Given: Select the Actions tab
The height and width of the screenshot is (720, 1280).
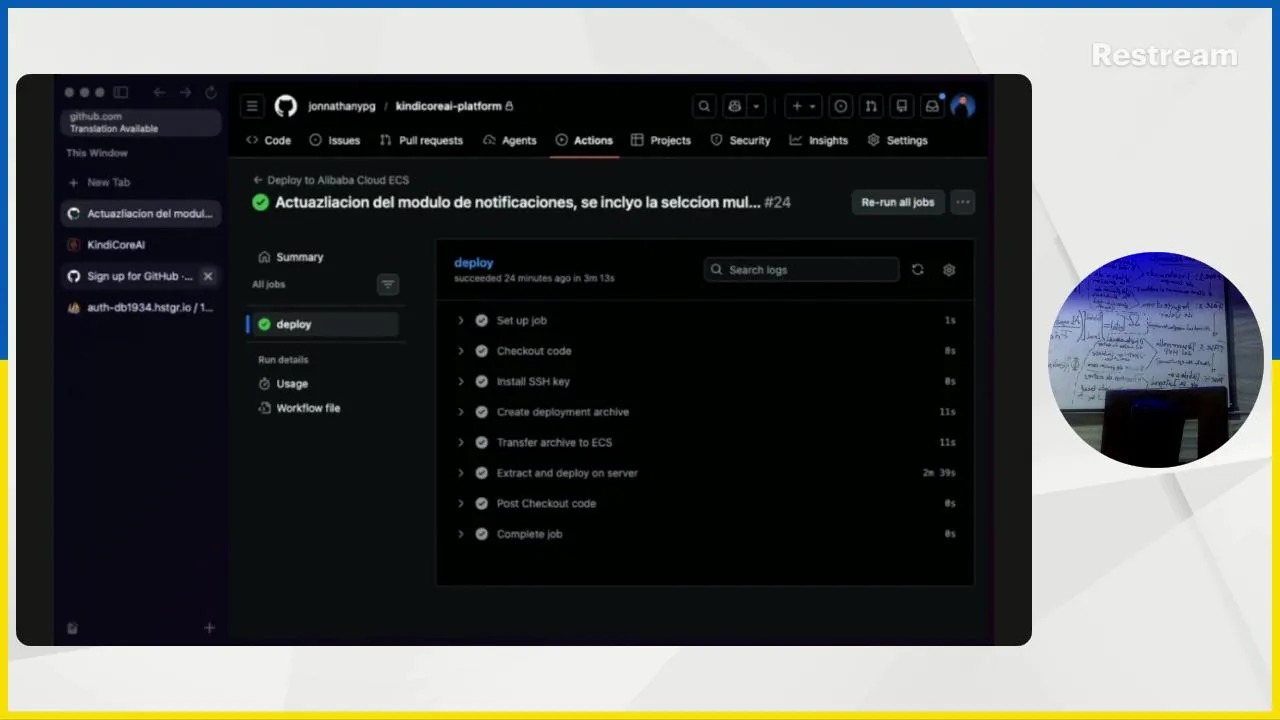Looking at the screenshot, I should click(x=584, y=141).
